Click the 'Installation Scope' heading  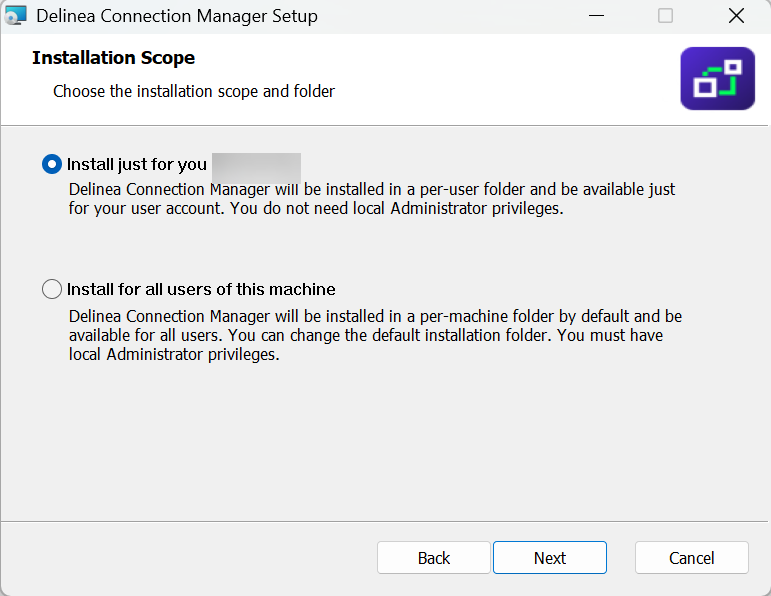pos(113,58)
